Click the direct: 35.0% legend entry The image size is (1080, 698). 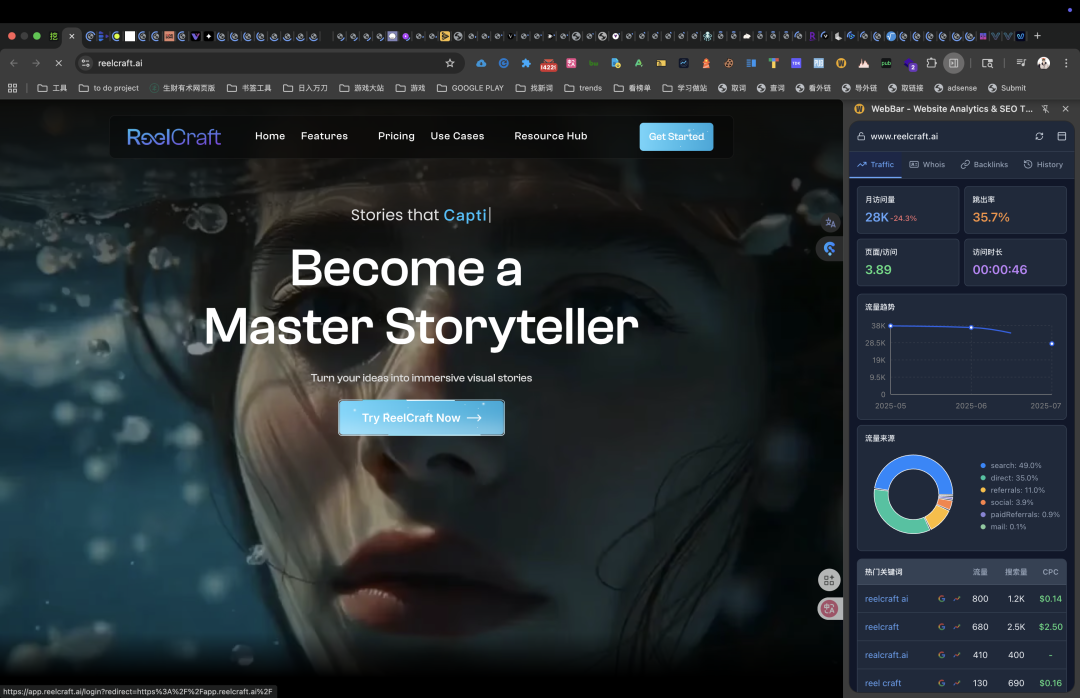tap(1009, 478)
